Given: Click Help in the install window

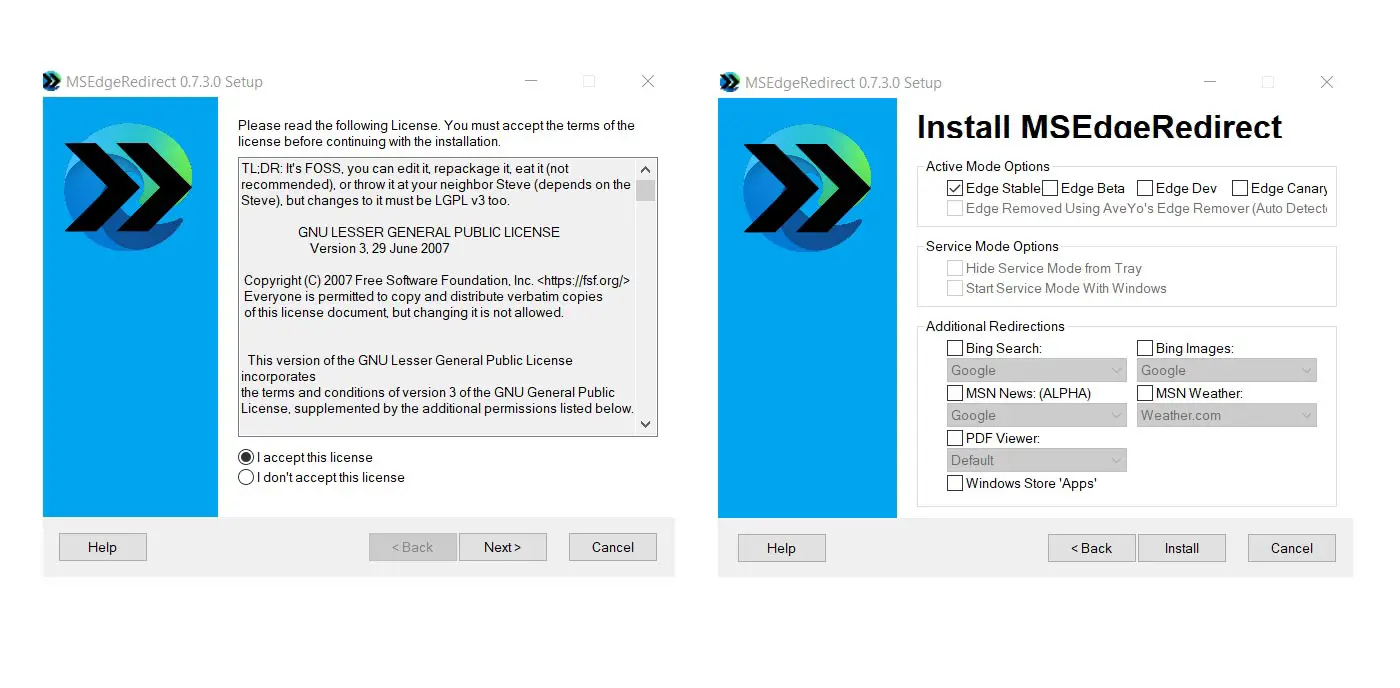Looking at the screenshot, I should click(781, 548).
